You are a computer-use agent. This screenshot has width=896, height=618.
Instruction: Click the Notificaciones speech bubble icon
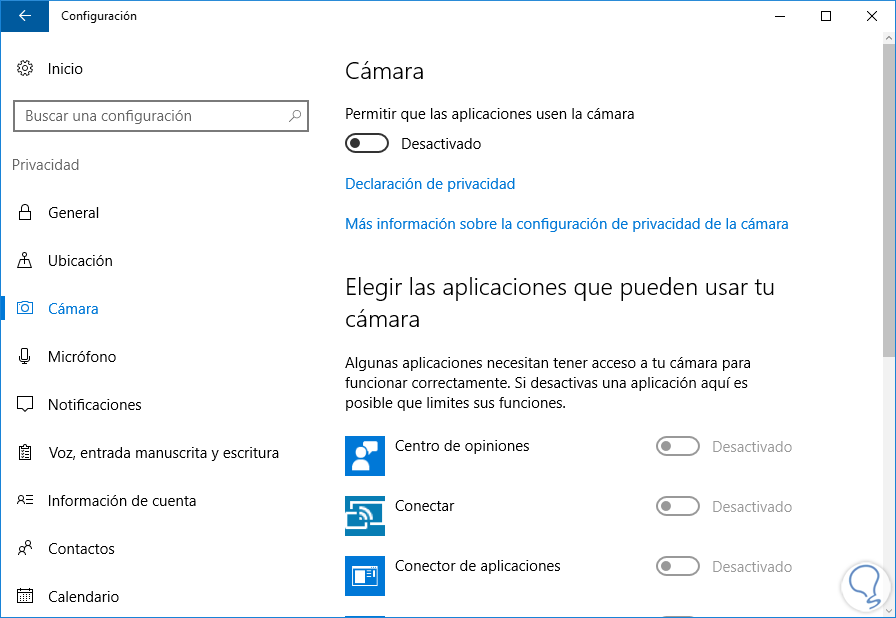[x=26, y=405]
